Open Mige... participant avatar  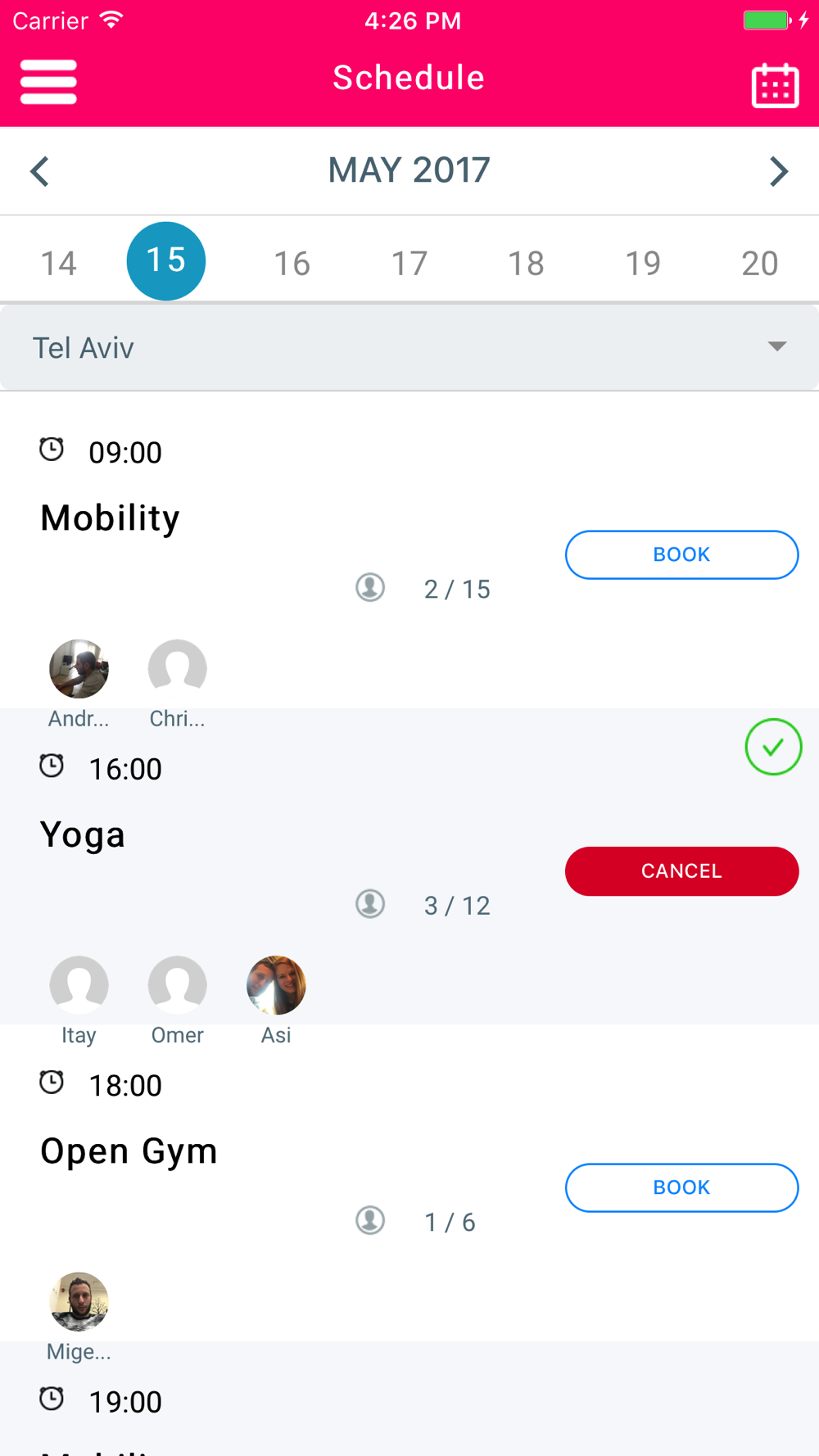click(x=79, y=1302)
